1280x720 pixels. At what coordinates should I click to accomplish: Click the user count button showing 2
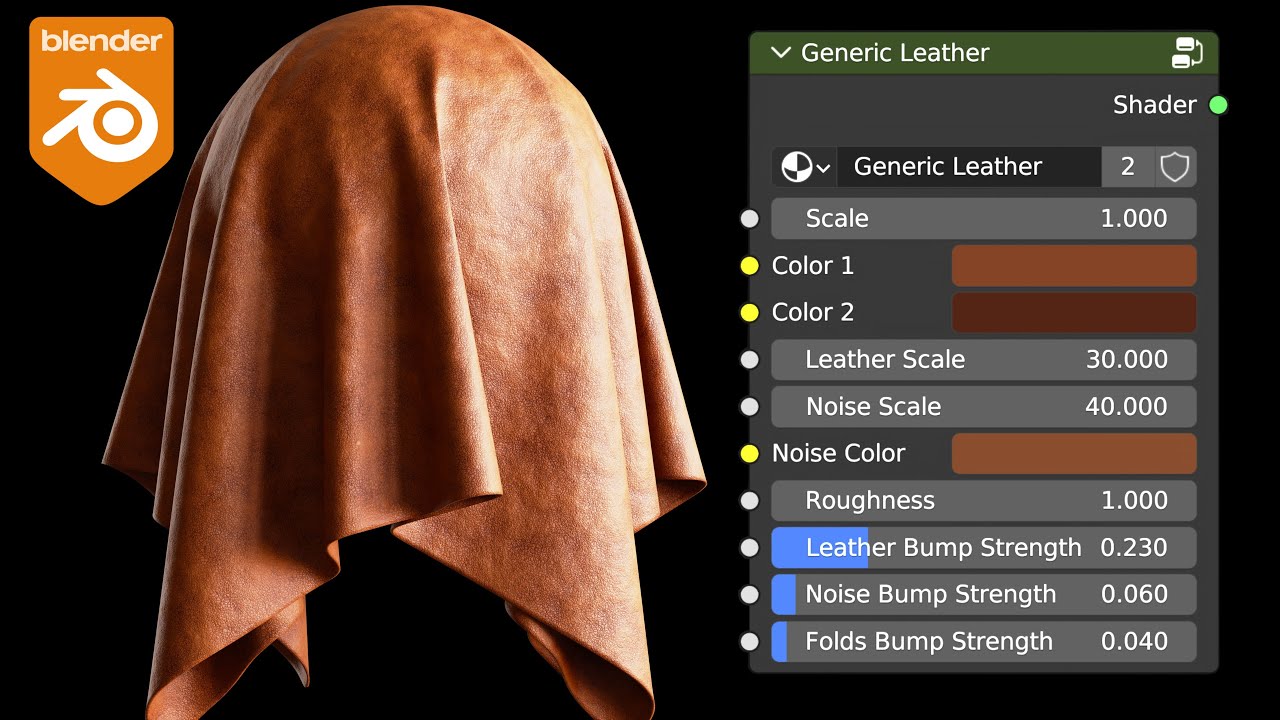coord(1128,167)
